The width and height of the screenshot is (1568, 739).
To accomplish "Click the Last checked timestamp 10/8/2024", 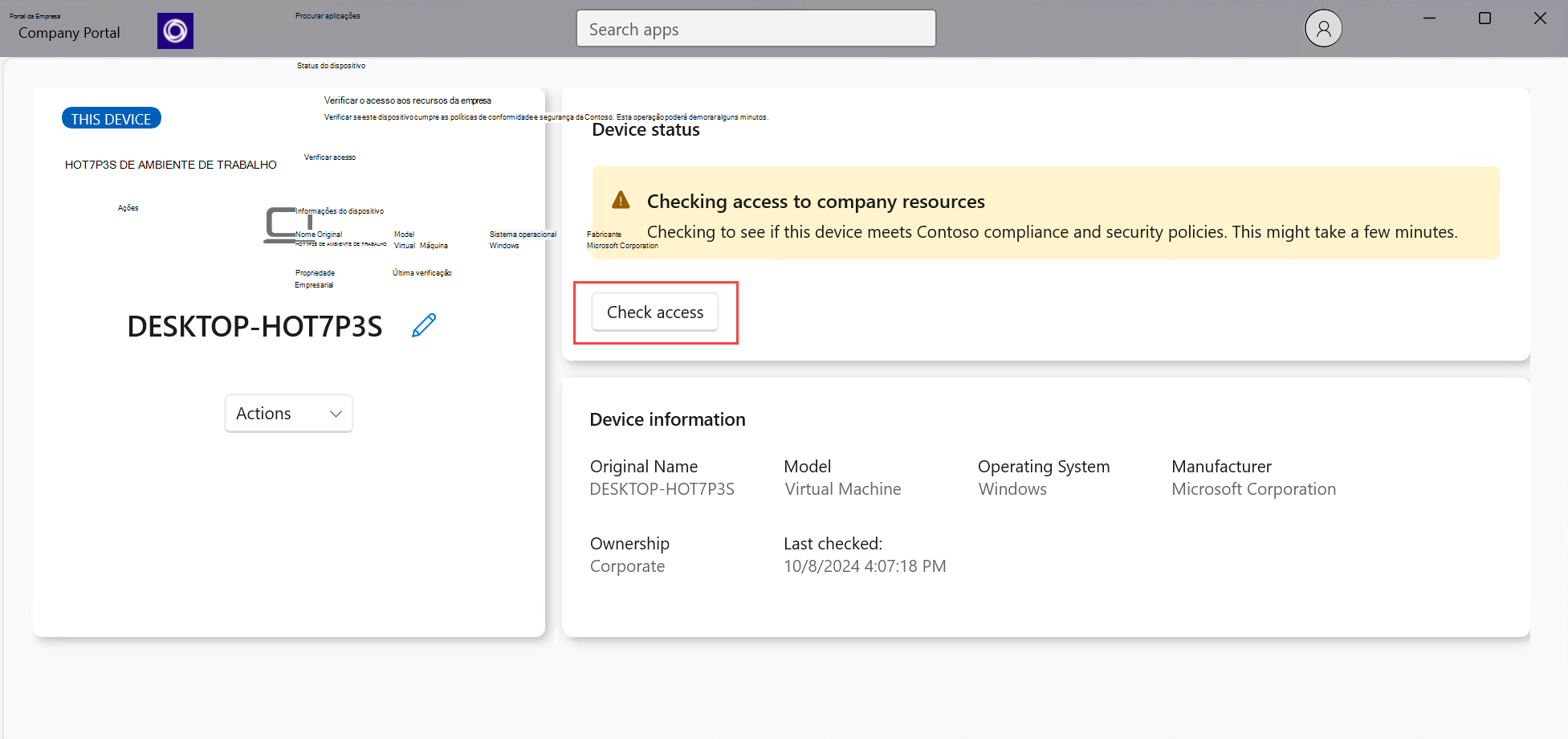I will 865,566.
